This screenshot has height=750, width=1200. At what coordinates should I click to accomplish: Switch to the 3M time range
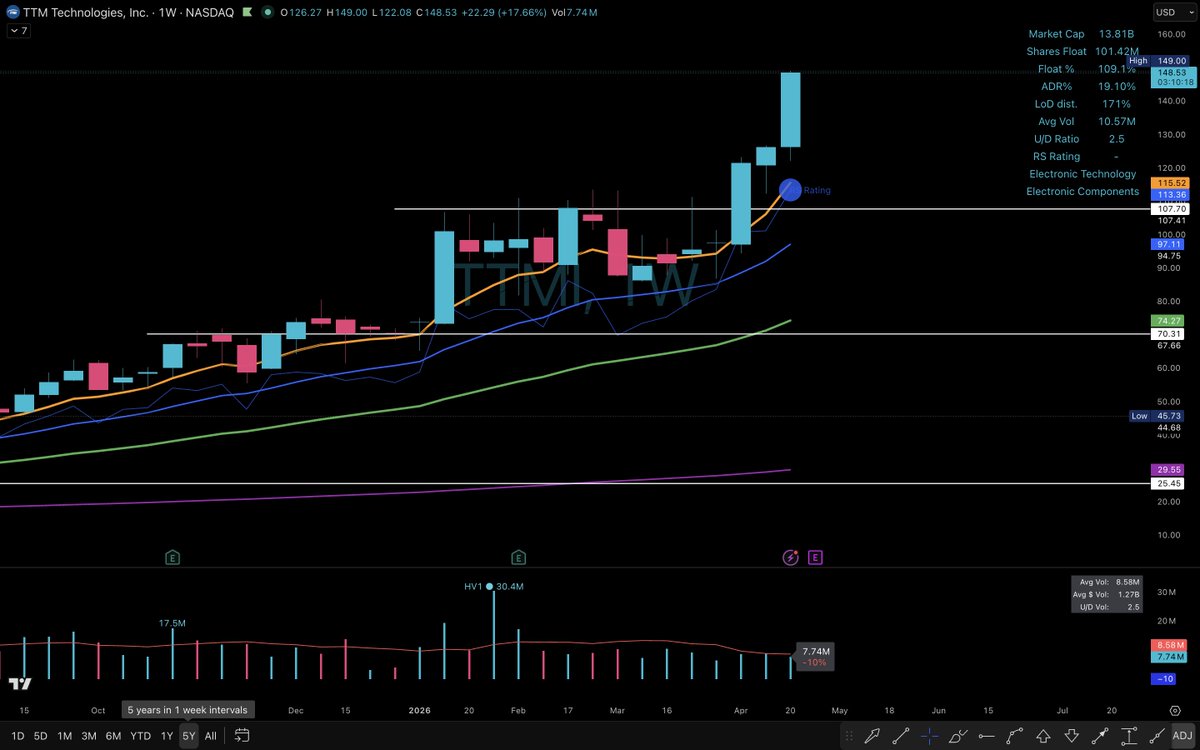89,736
